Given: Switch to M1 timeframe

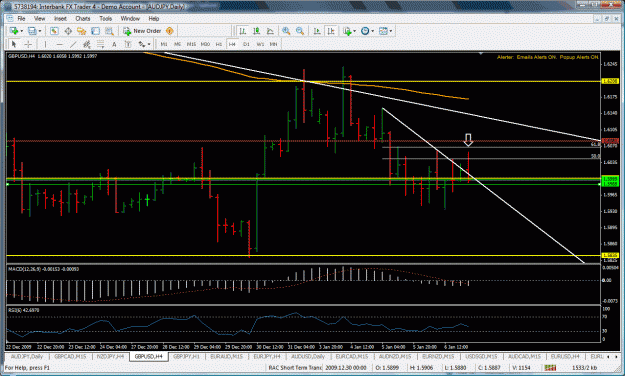Looking at the screenshot, I should click(164, 44).
